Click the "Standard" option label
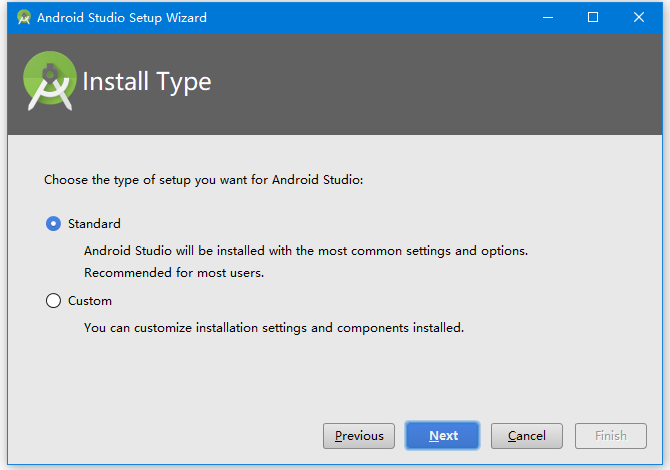Screen dimensions: 670x470 [94, 224]
